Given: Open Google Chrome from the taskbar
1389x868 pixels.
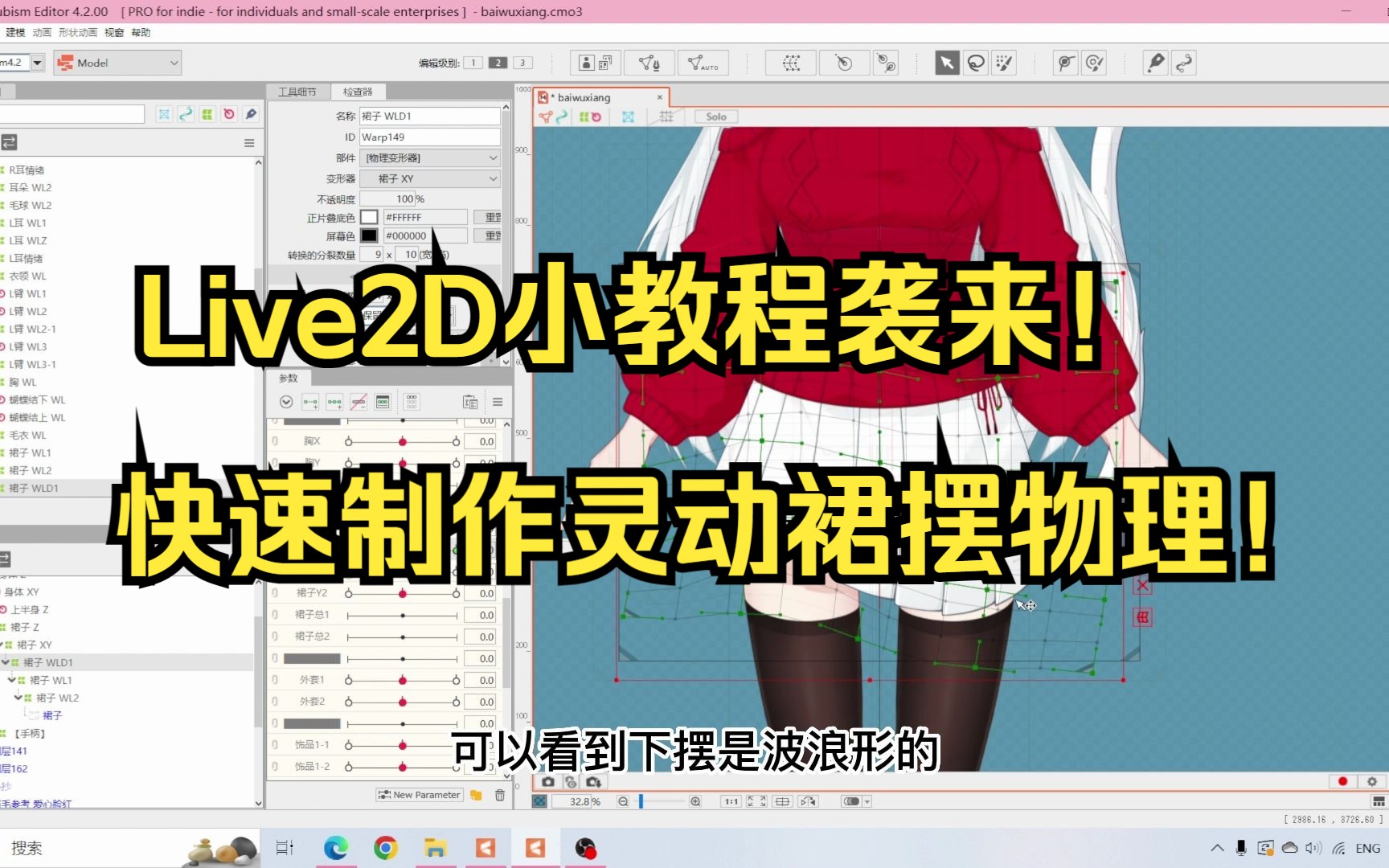Looking at the screenshot, I should pyautogui.click(x=386, y=848).
